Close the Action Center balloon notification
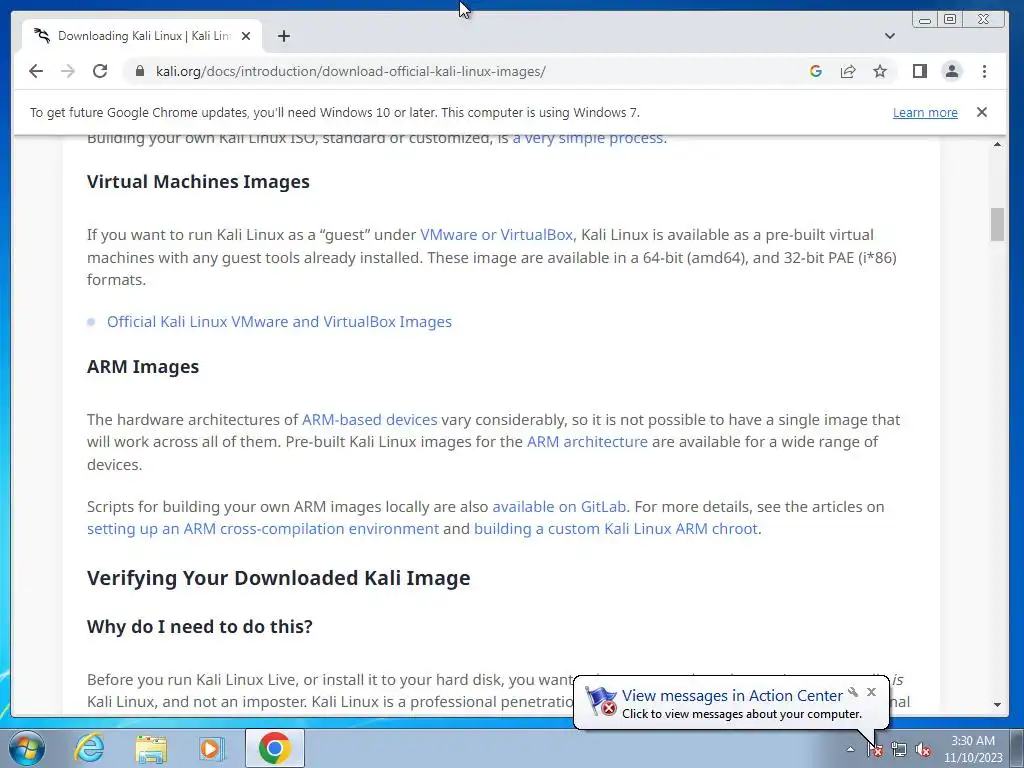The image size is (1024, 768). pos(871,692)
